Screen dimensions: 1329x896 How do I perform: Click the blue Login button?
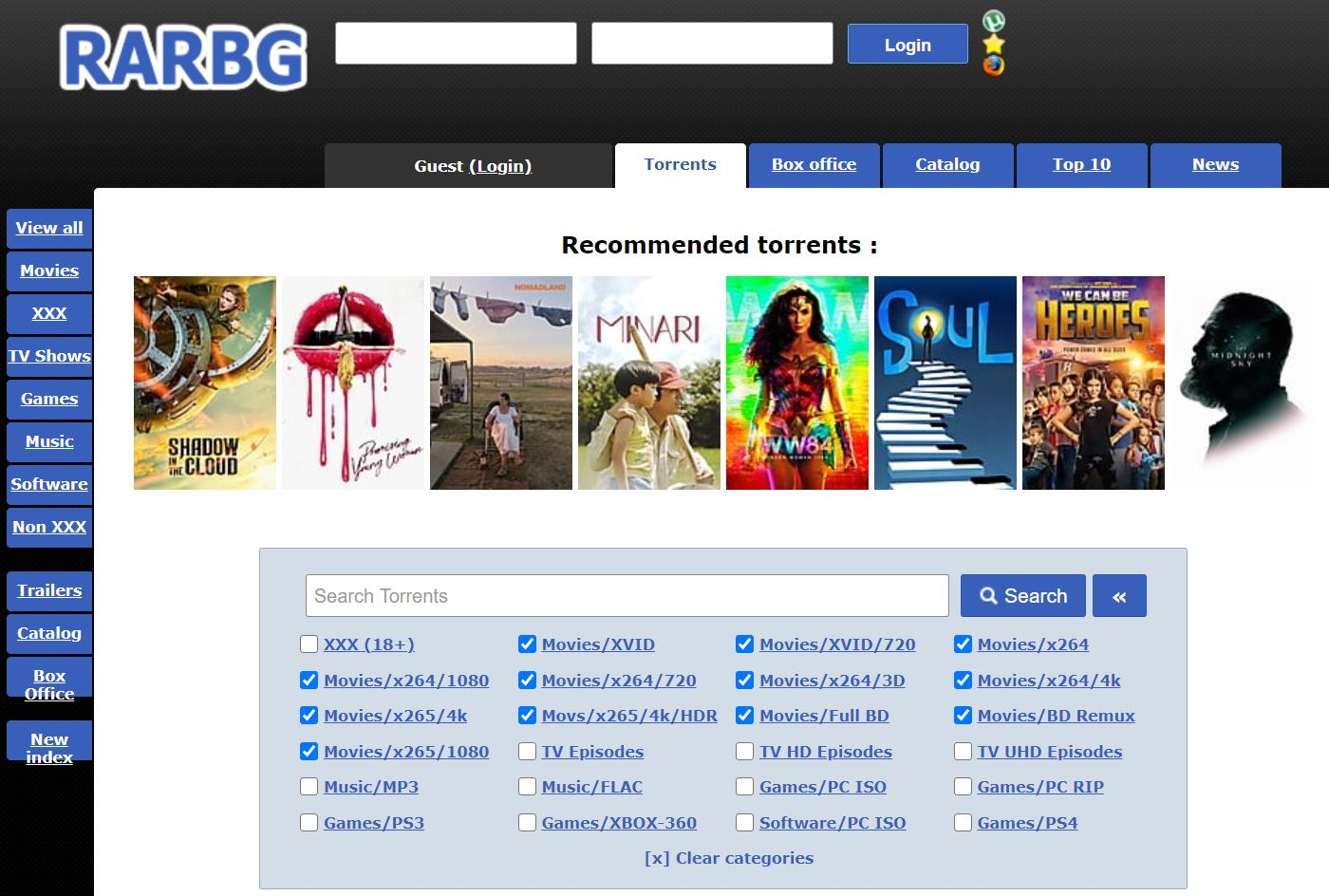(x=908, y=45)
